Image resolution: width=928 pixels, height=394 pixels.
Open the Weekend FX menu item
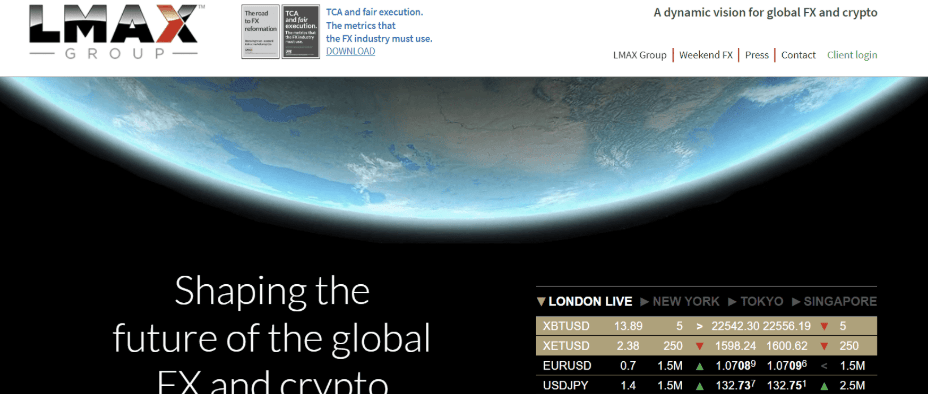[x=705, y=55]
